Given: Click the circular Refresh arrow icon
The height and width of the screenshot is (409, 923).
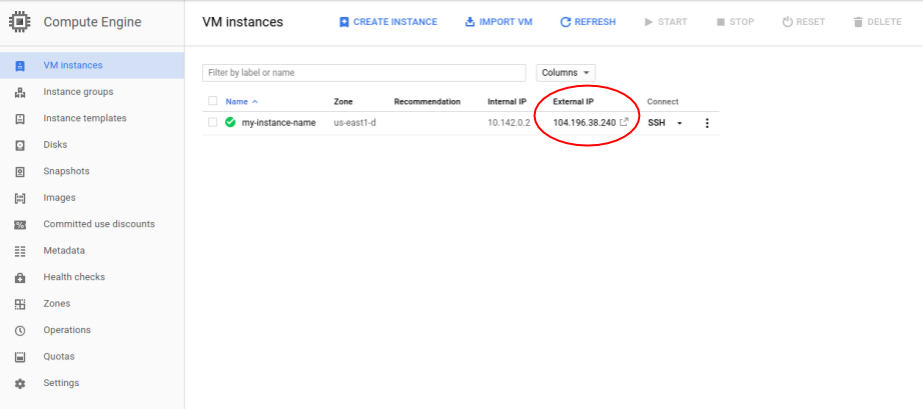Looking at the screenshot, I should pos(565,22).
